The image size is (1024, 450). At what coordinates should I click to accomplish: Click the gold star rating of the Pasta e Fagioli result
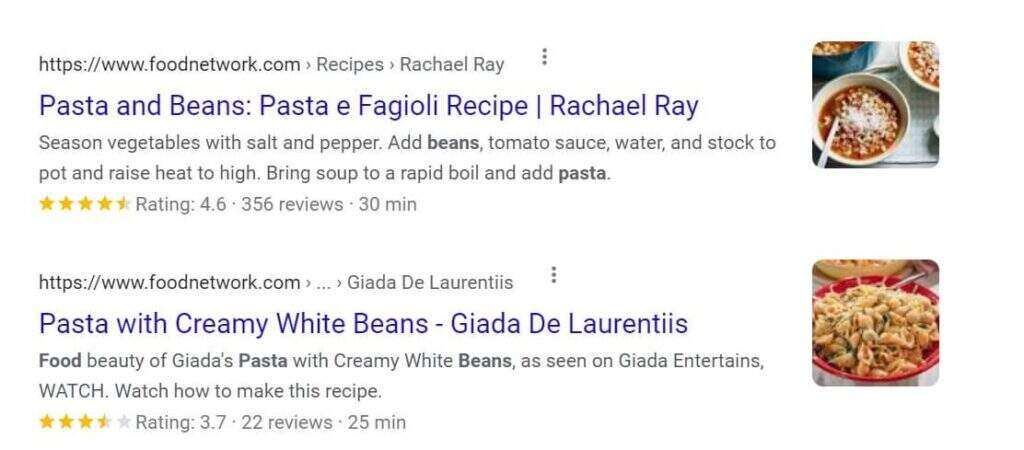(84, 204)
